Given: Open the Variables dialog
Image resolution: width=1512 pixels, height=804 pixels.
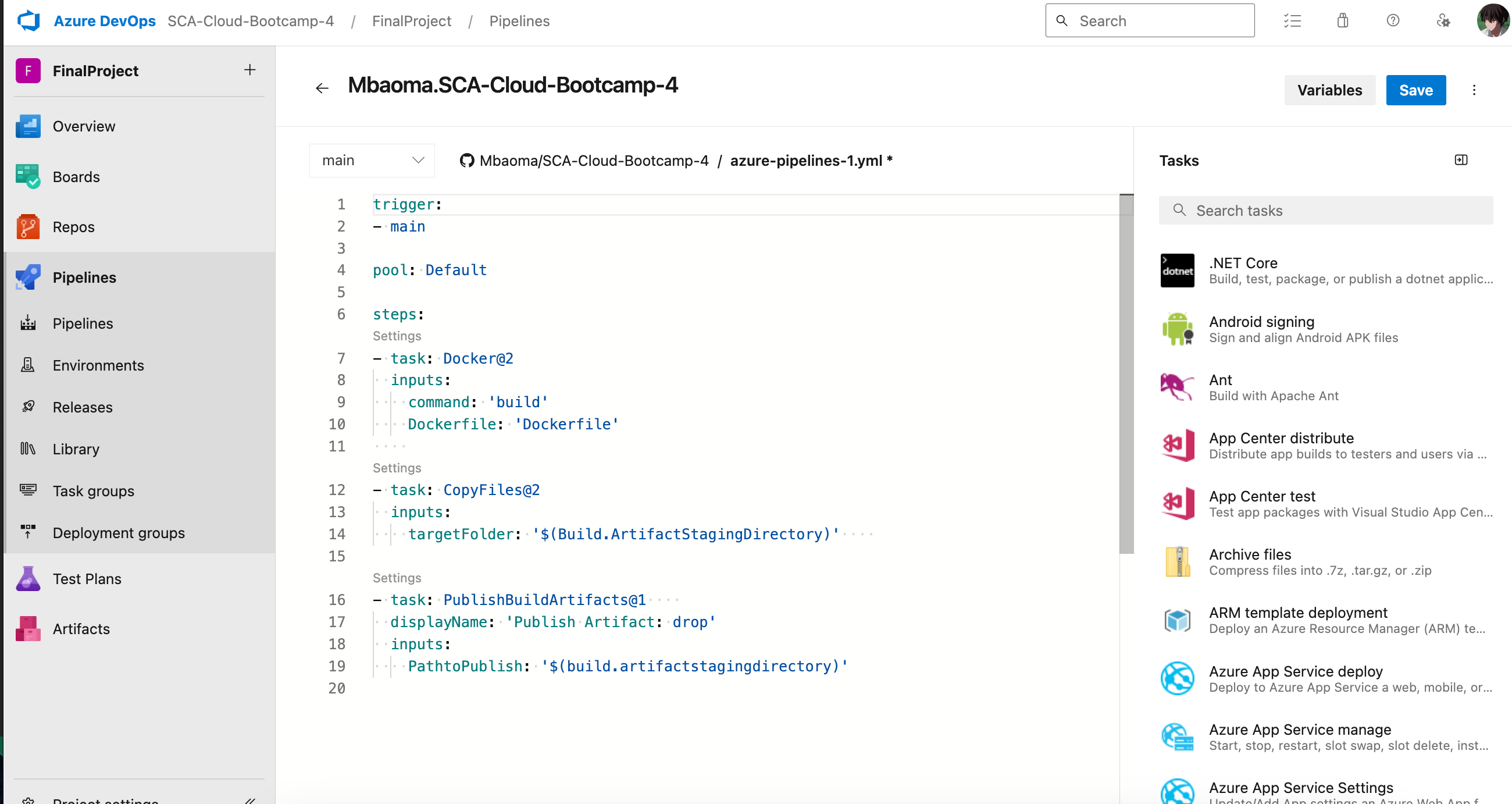Looking at the screenshot, I should point(1330,90).
